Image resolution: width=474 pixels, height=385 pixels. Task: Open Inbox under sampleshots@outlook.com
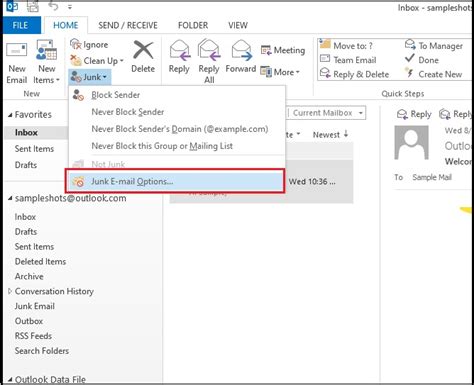(25, 217)
